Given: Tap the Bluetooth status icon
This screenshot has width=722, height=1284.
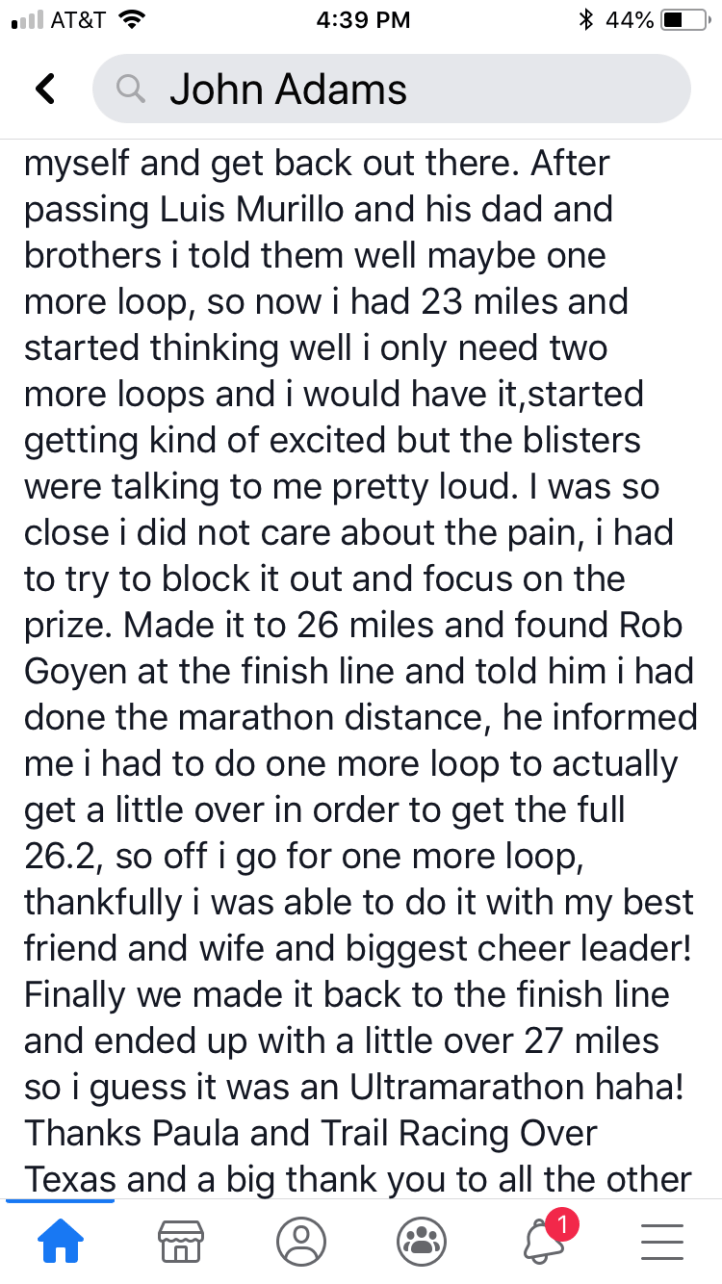Looking at the screenshot, I should point(586,20).
